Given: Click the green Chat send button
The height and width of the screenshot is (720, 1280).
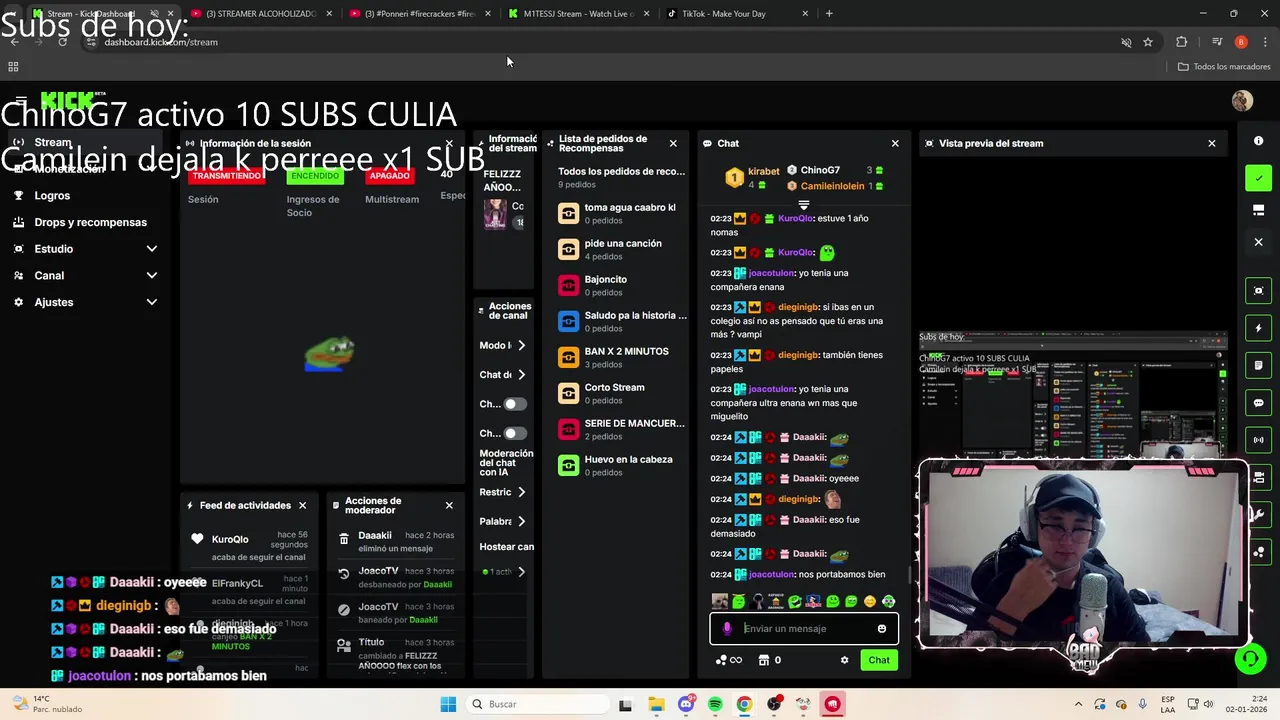Looking at the screenshot, I should [x=879, y=660].
